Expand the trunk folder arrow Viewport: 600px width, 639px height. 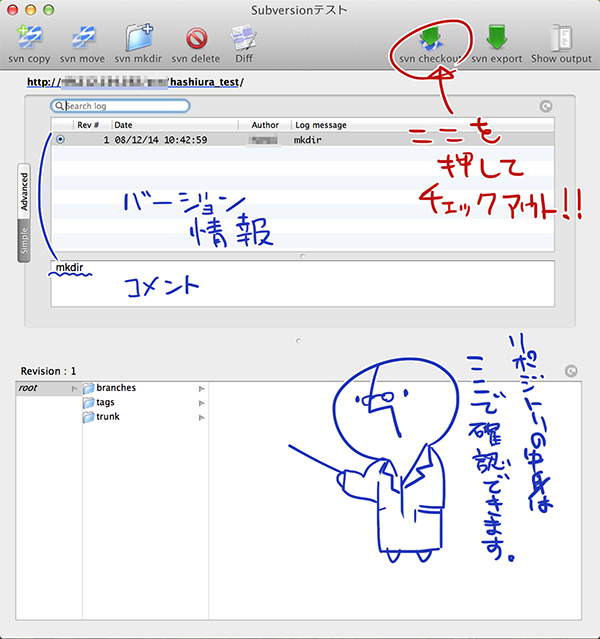[202, 416]
